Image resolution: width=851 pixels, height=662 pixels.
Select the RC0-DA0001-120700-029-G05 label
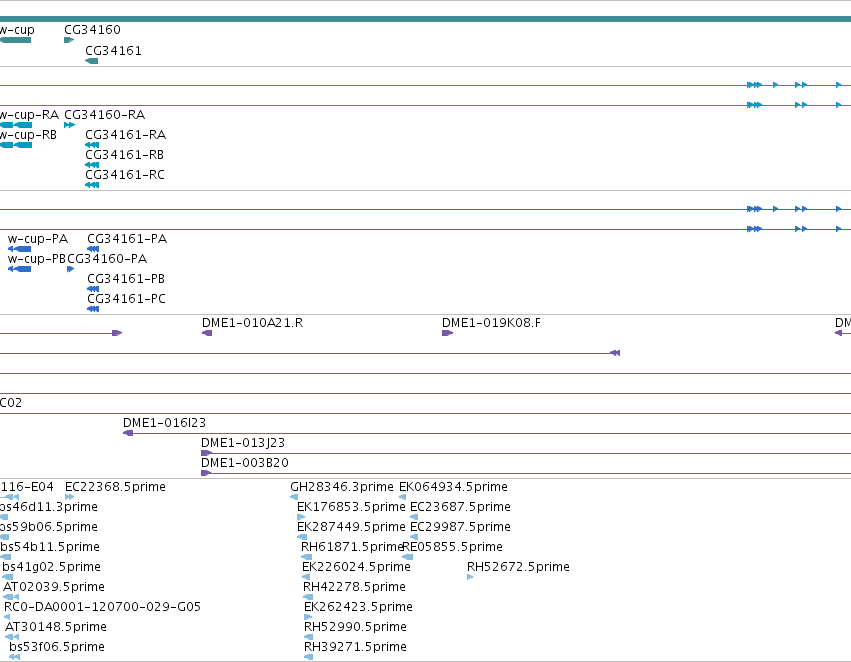(x=102, y=607)
